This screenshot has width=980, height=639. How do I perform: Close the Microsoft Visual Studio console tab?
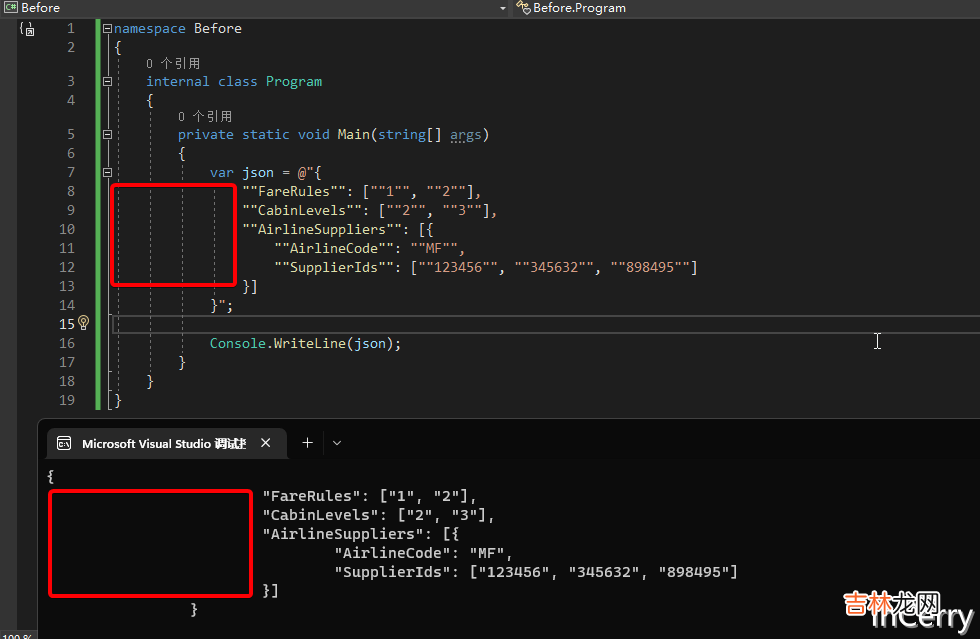[266, 443]
